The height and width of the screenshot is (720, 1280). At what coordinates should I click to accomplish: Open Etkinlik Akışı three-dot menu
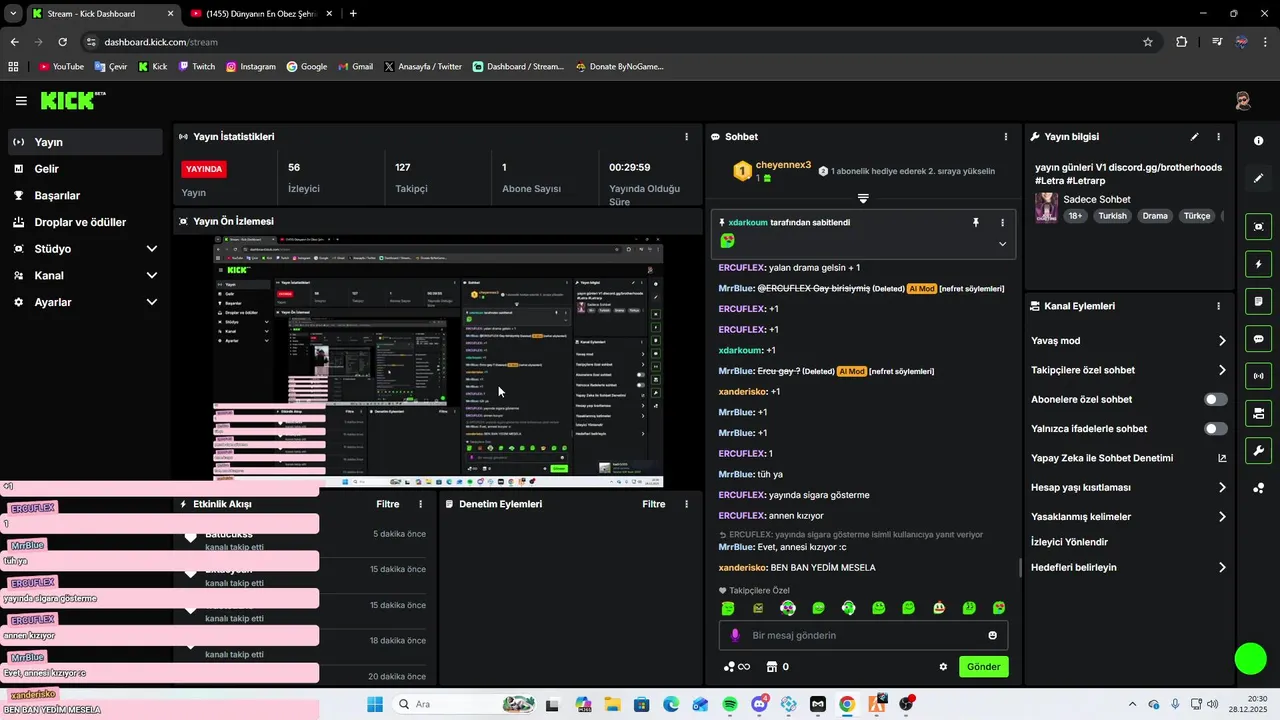point(420,504)
